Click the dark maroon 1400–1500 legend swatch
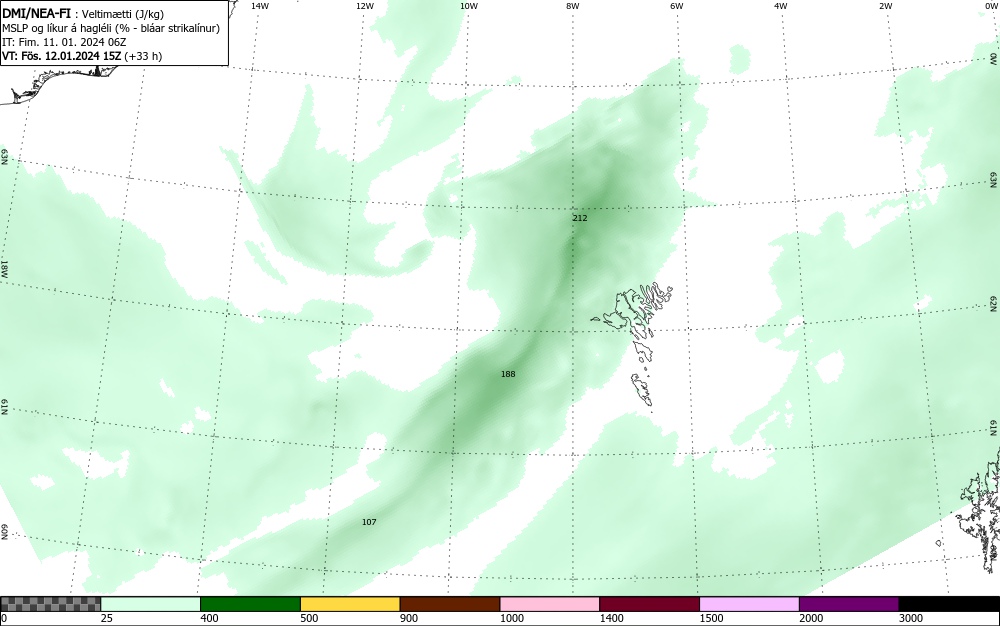Screen dimensions: 1000x626 (649, 604)
